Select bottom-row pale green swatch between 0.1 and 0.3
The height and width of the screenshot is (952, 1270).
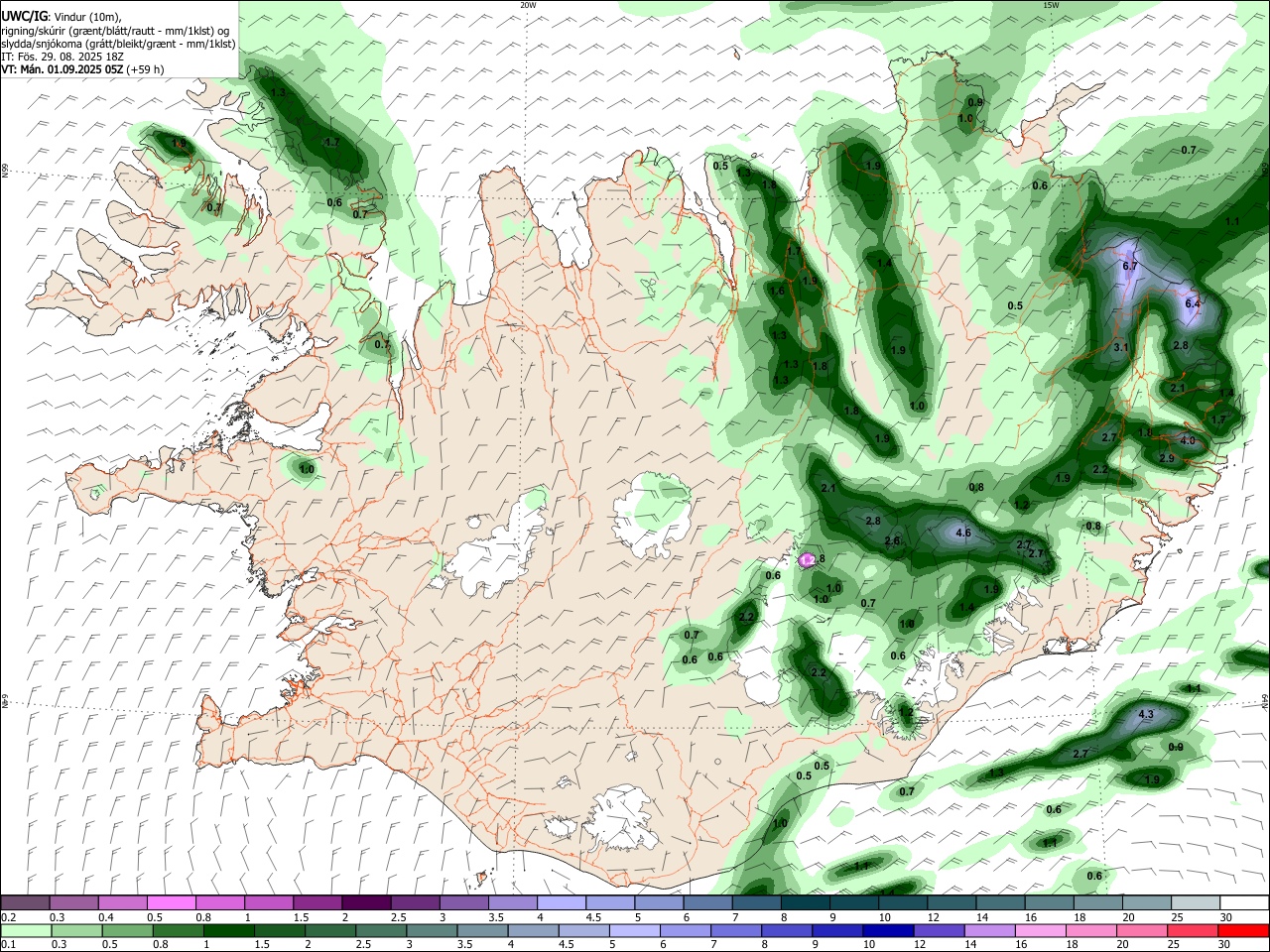25,930
